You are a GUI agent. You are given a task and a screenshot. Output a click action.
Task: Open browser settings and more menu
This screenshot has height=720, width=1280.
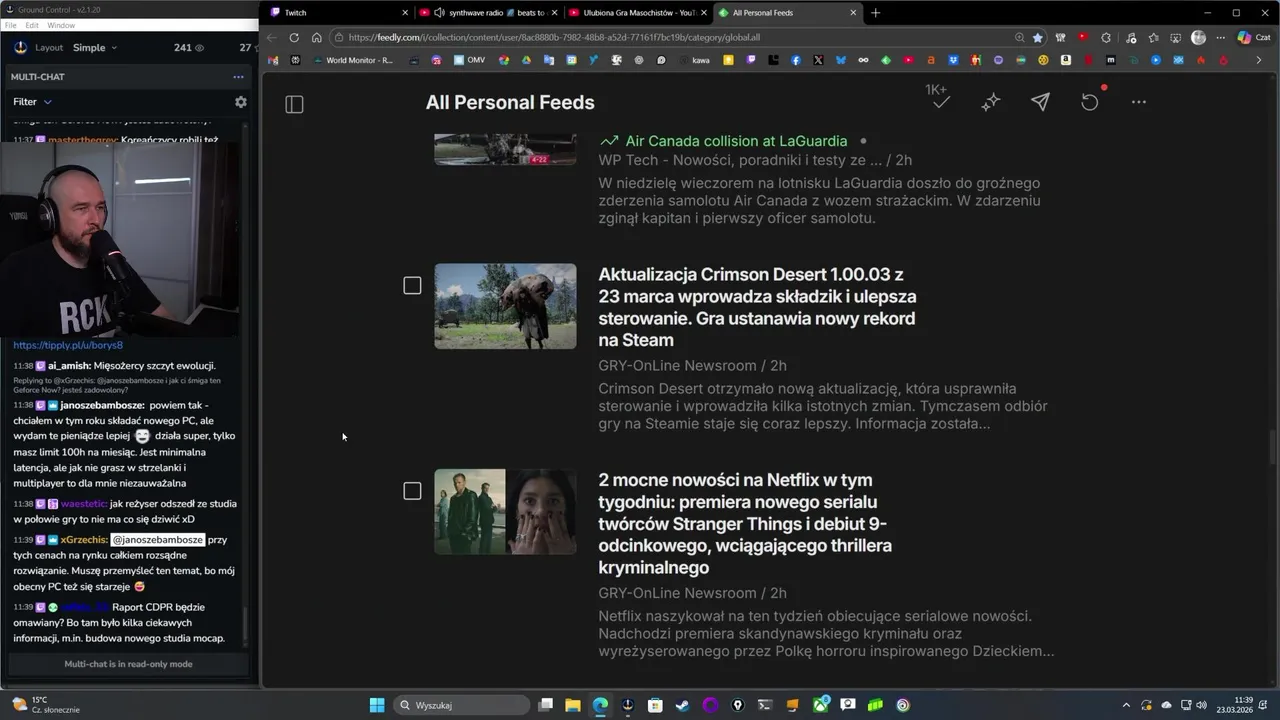[1221, 37]
